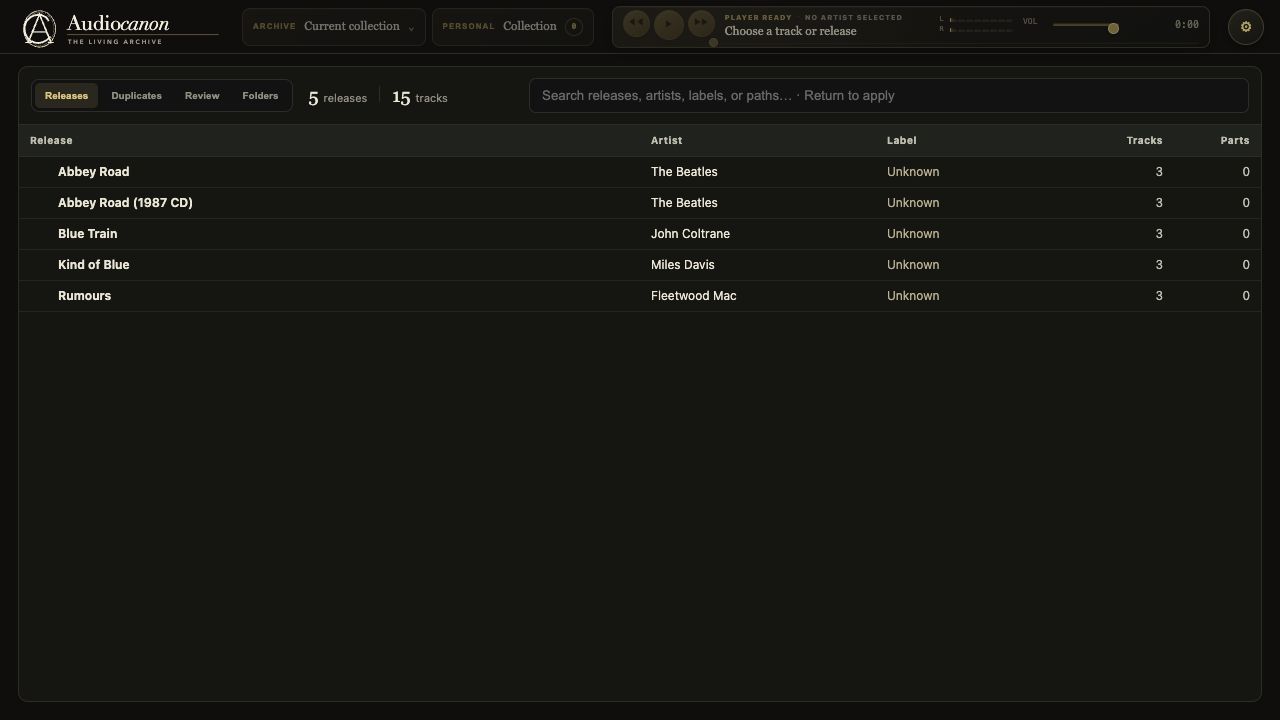Click Unknown label in Blue Train row

click(x=913, y=234)
